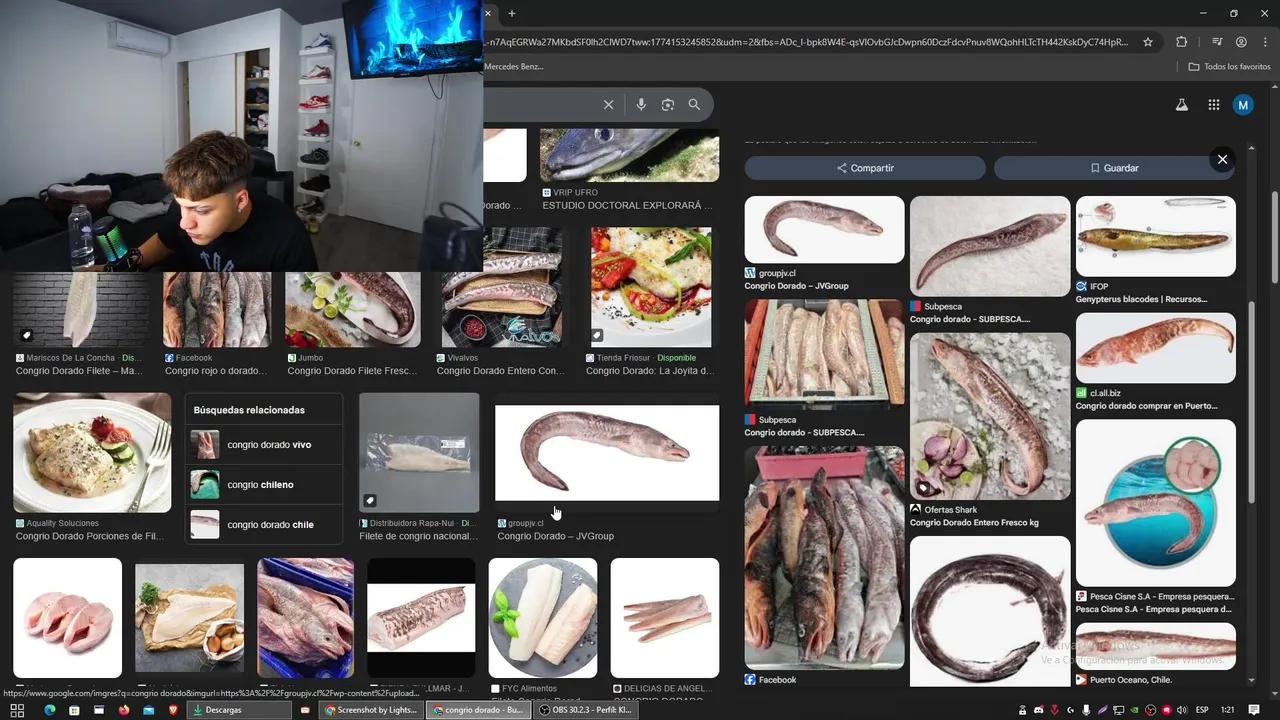1280x720 pixels.
Task: Click the Congrio Dorado – JVGroup title link
Action: (555, 536)
